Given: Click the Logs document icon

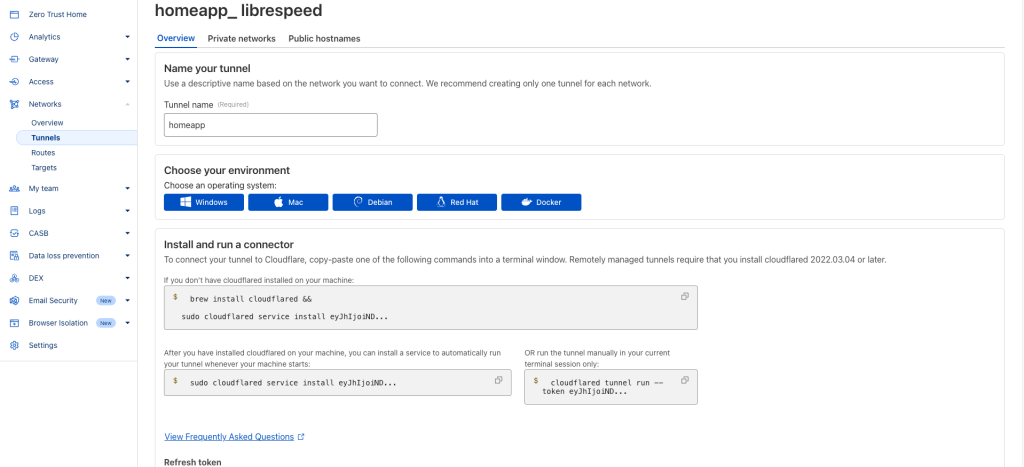Looking at the screenshot, I should pos(14,211).
